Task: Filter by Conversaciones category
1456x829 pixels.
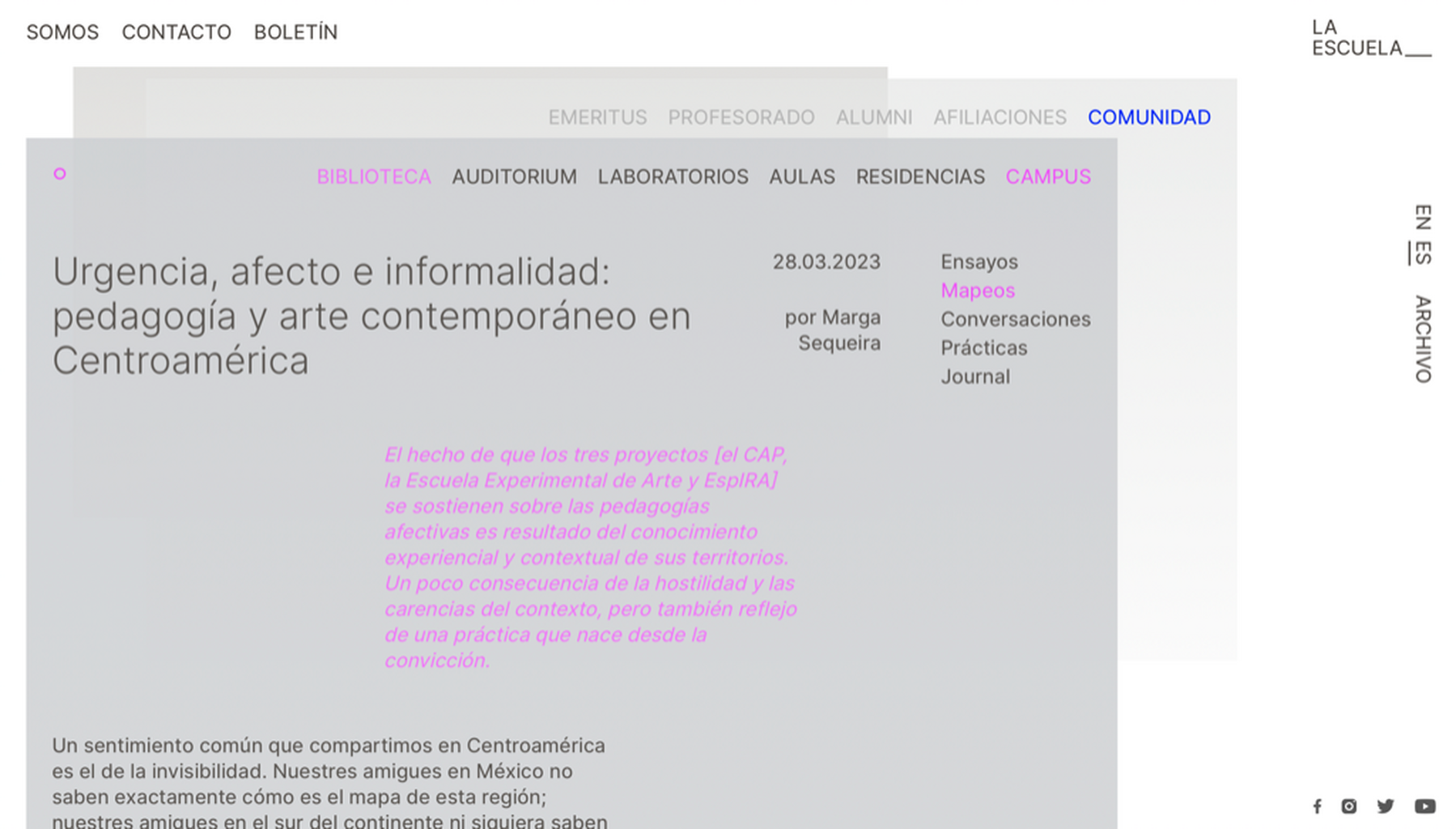Action: pyautogui.click(x=1015, y=319)
